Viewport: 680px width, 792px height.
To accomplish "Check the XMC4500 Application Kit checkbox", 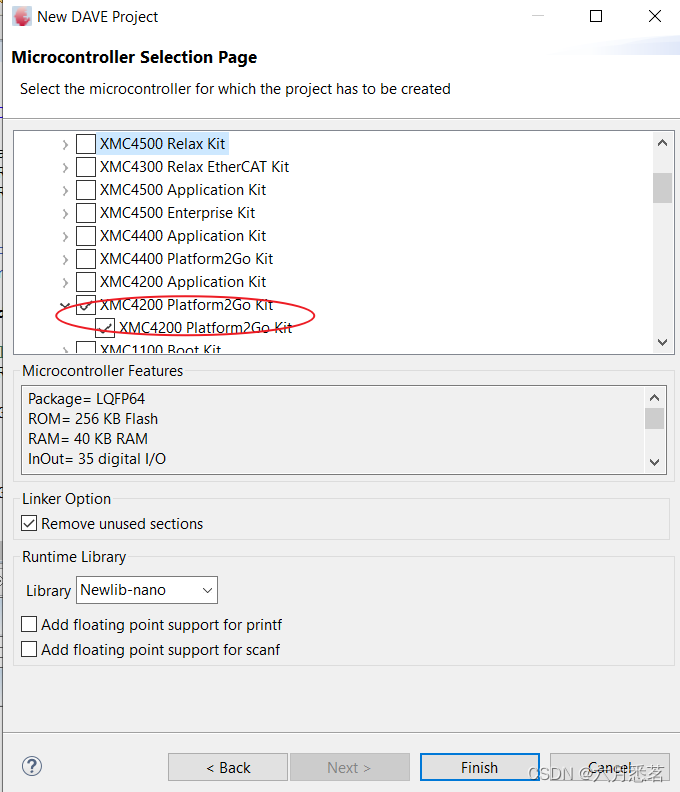I will point(86,190).
